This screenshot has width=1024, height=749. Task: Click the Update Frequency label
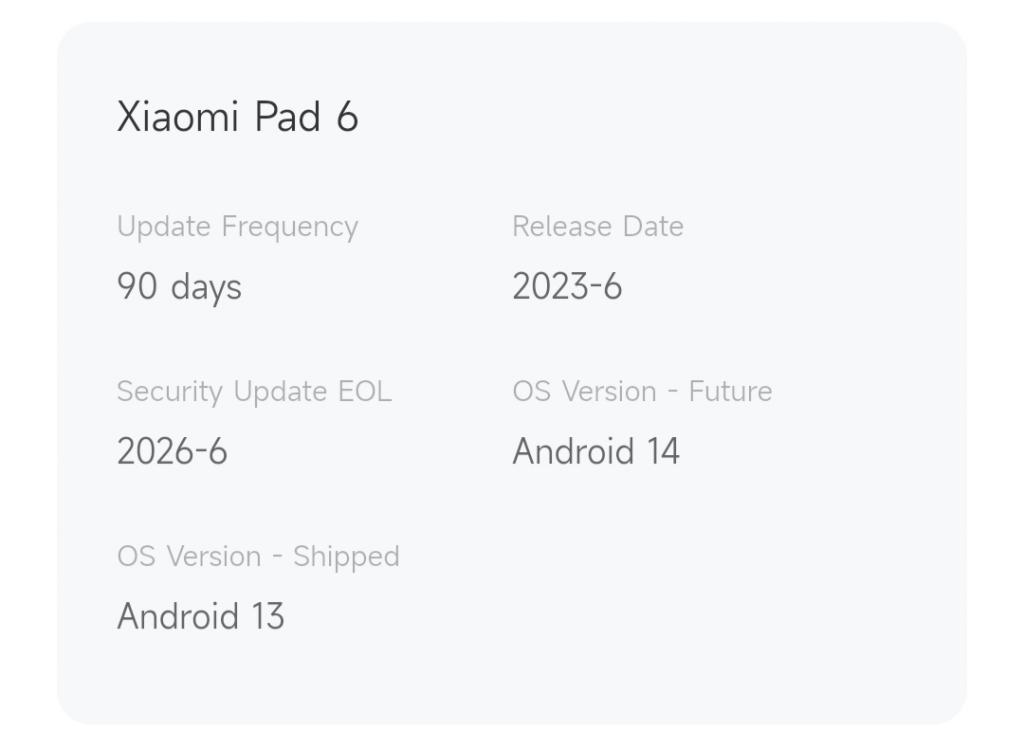[x=237, y=227]
